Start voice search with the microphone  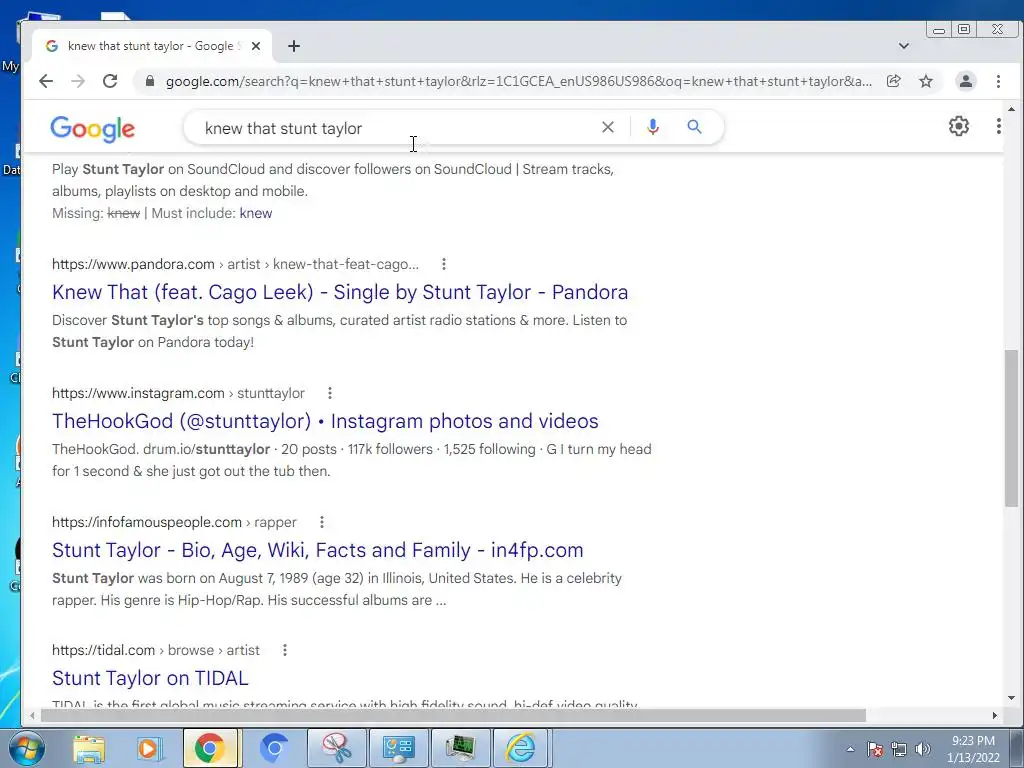(x=652, y=127)
